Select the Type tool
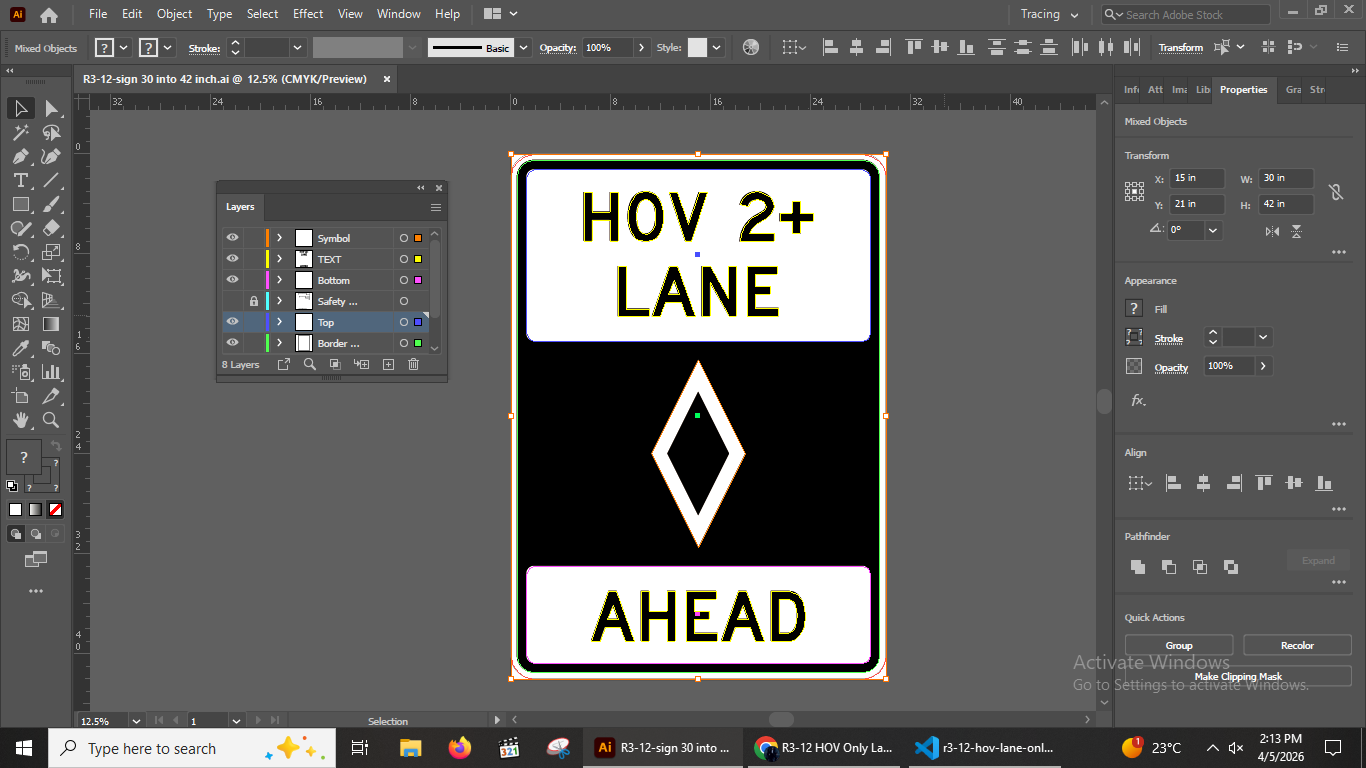 pos(20,180)
